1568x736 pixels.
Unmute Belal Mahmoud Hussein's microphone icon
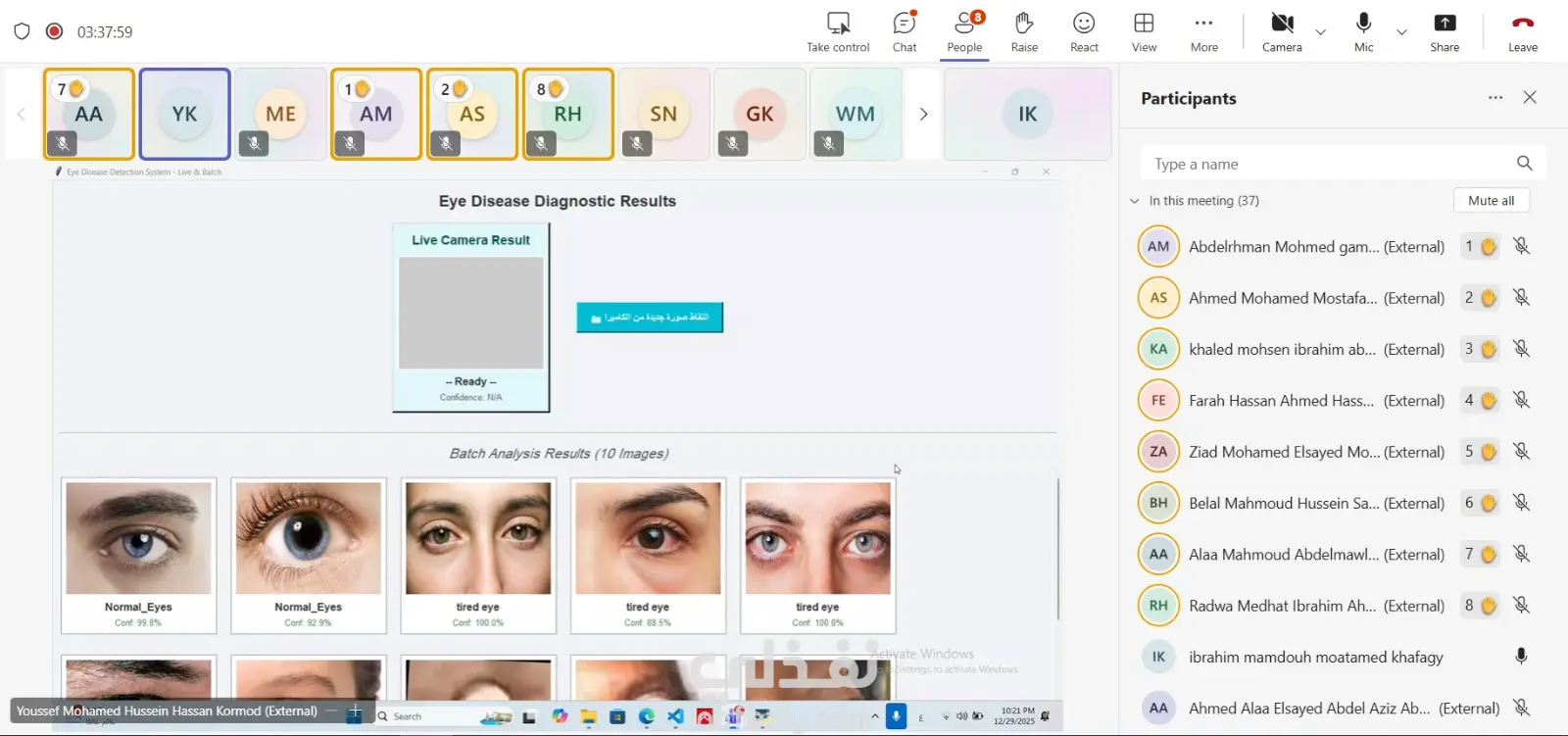1521,503
